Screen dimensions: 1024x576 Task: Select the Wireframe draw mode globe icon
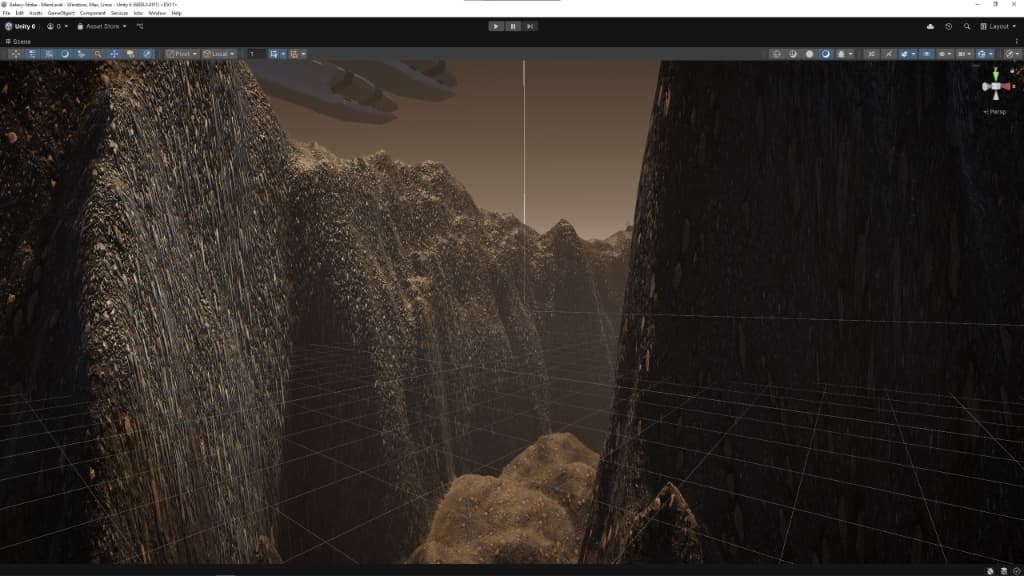point(776,54)
